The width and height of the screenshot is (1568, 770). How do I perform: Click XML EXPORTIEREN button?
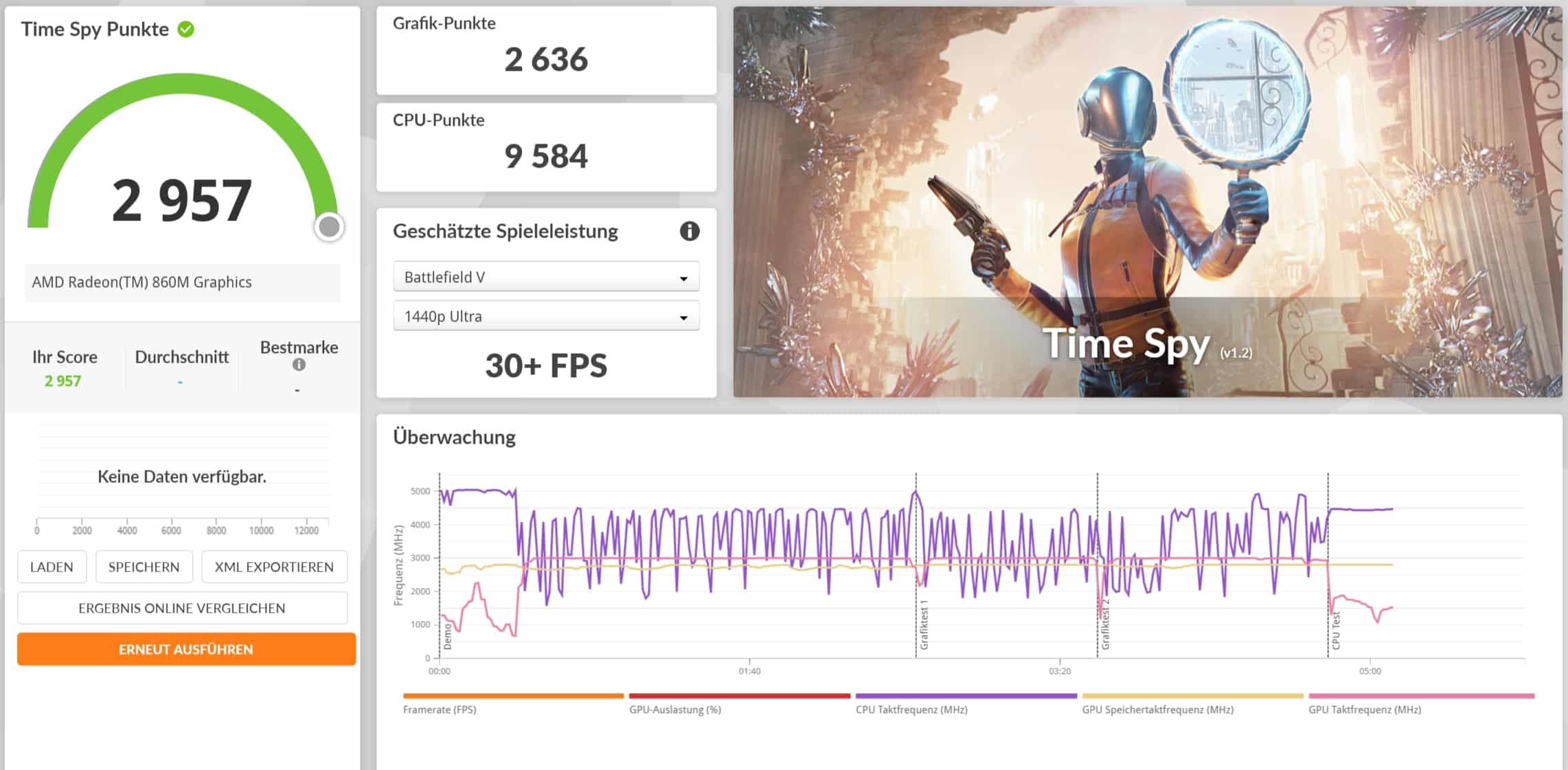point(274,567)
